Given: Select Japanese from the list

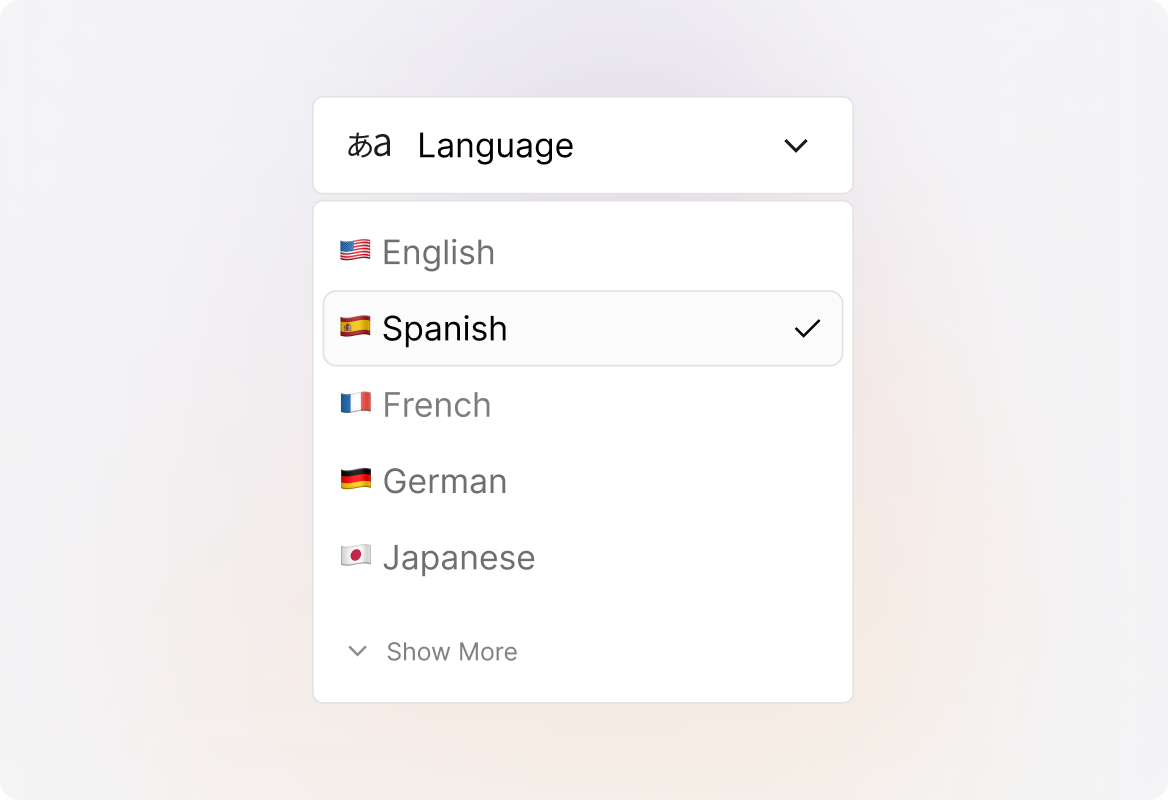Looking at the screenshot, I should (458, 557).
